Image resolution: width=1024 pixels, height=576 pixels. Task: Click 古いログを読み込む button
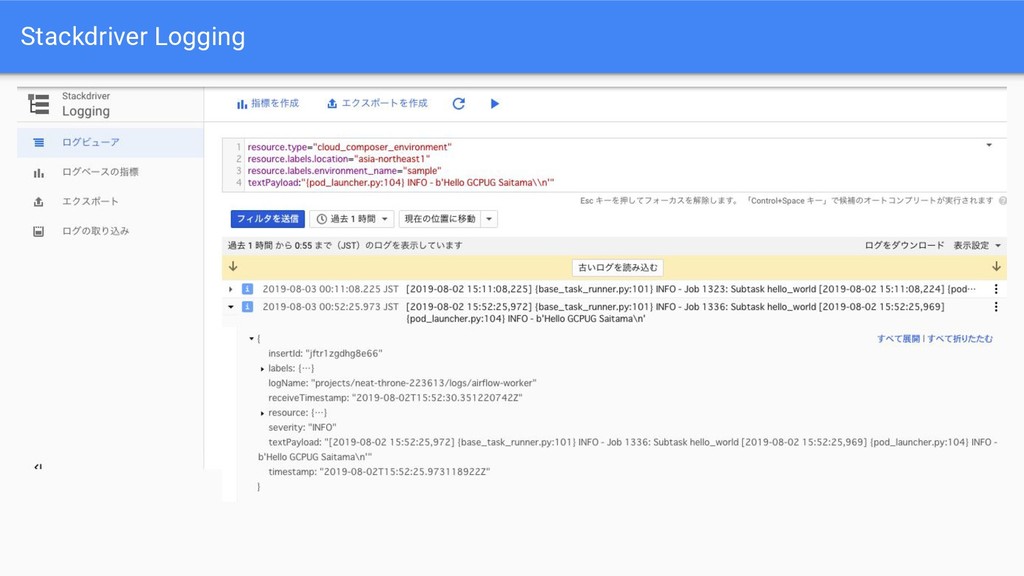click(617, 268)
